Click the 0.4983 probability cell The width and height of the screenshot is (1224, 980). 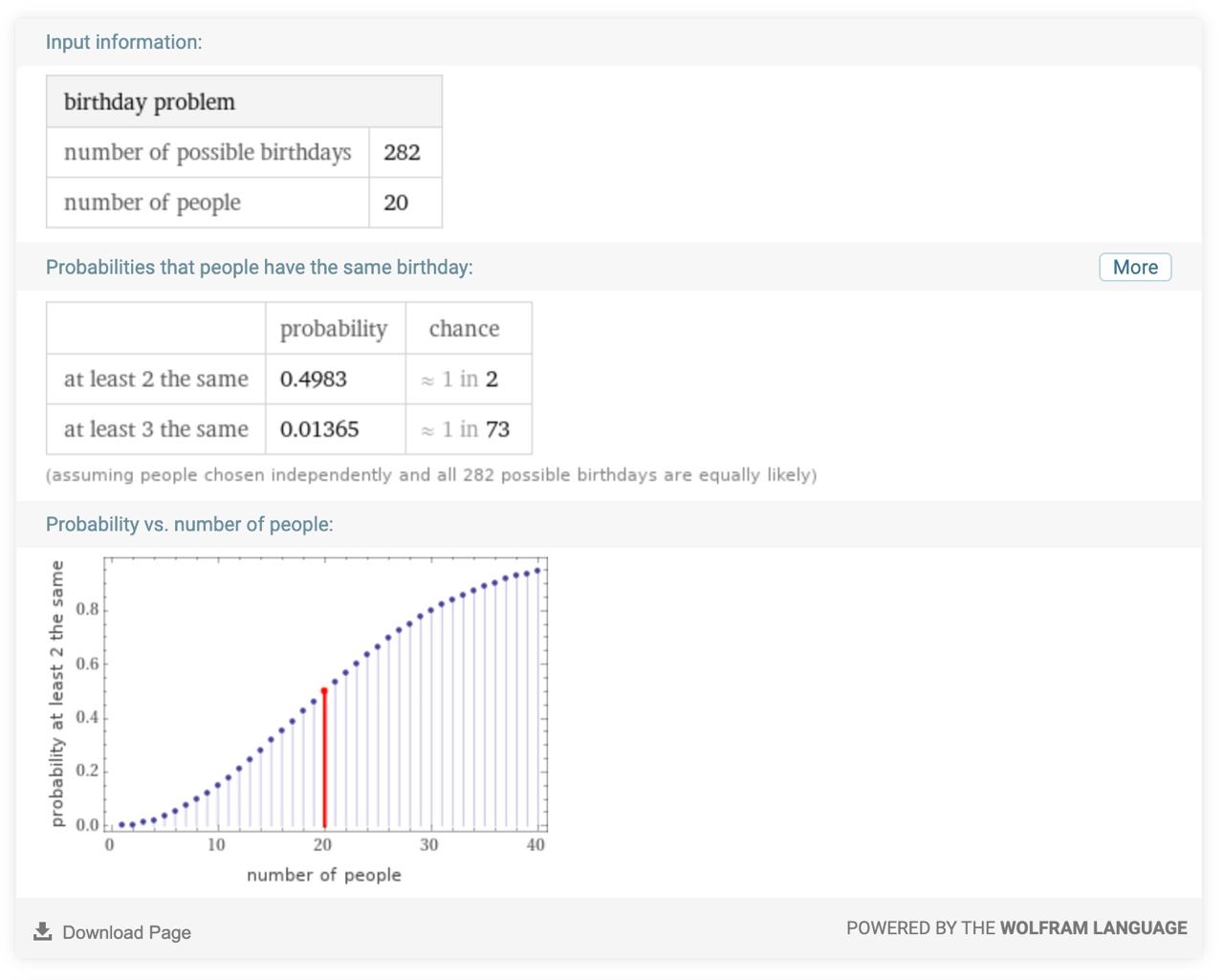(336, 380)
